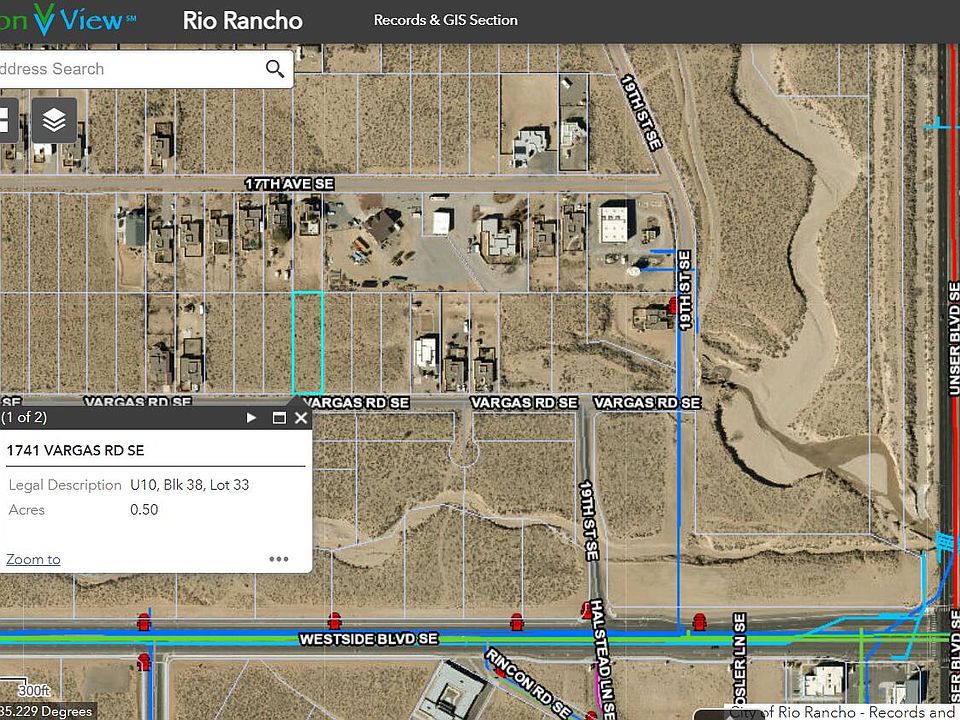960x720 pixels.
Task: Click the Records & GIS Section heading
Action: pyautogui.click(x=446, y=20)
